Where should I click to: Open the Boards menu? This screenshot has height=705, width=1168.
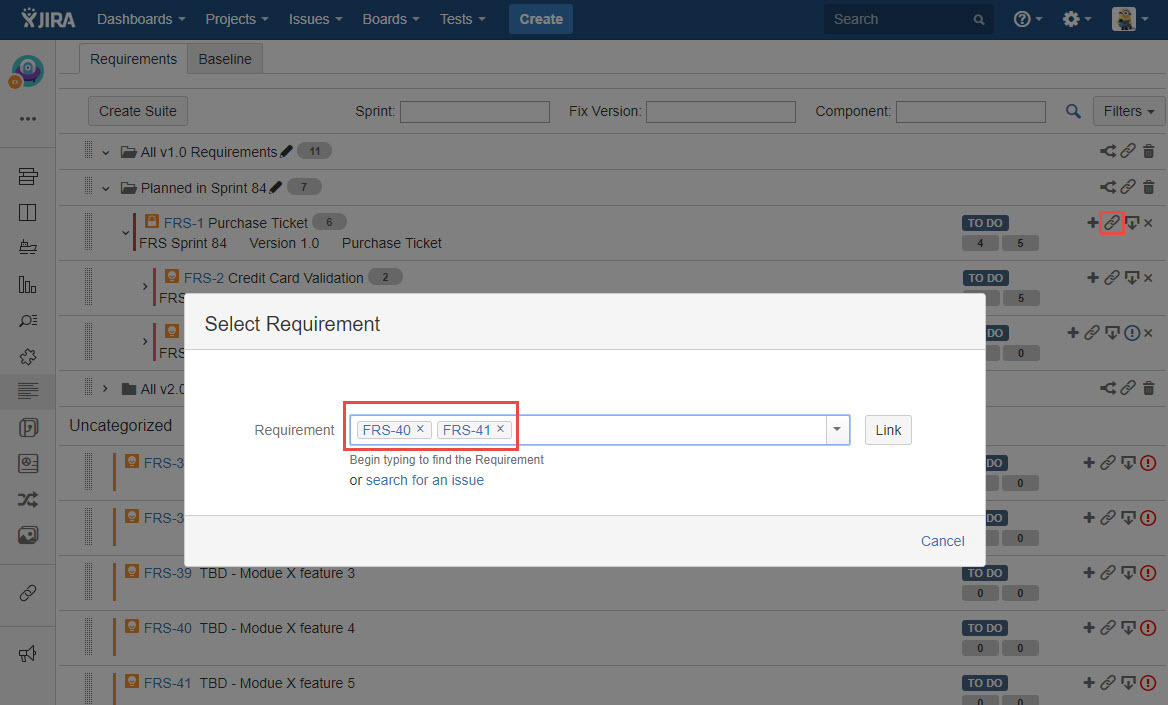coord(391,19)
